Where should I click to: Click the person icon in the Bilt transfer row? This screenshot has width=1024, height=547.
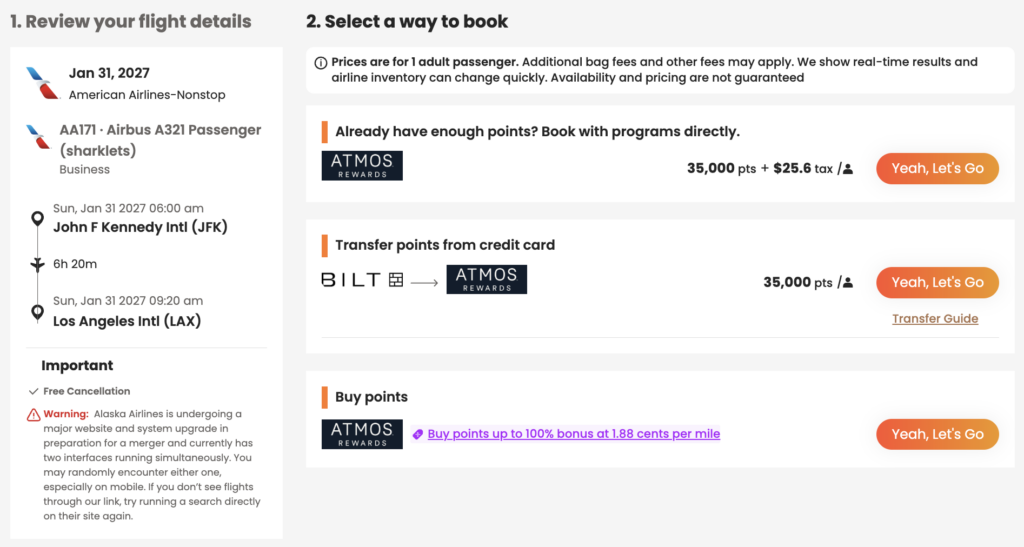click(848, 283)
